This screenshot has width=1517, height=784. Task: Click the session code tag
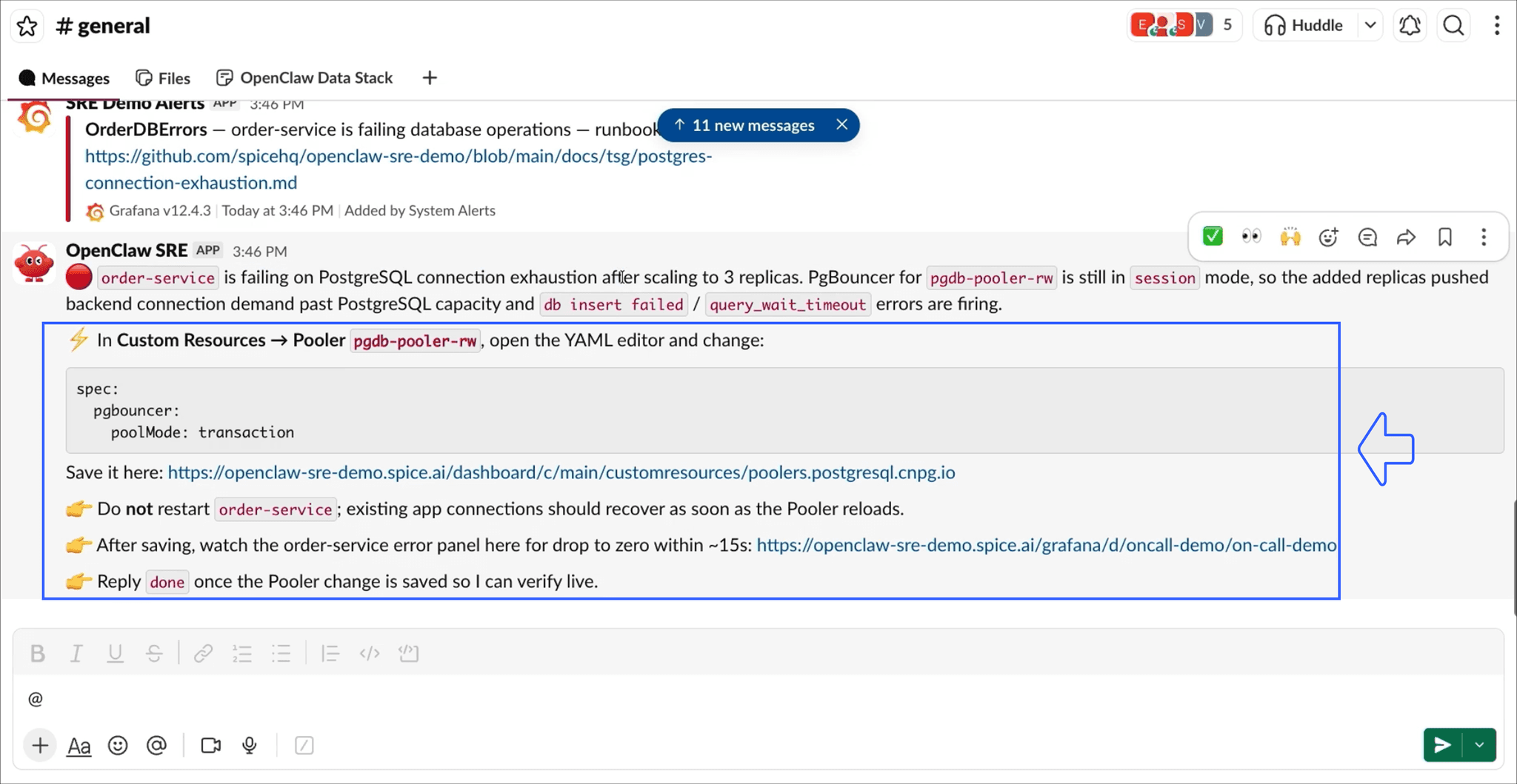[1164, 278]
